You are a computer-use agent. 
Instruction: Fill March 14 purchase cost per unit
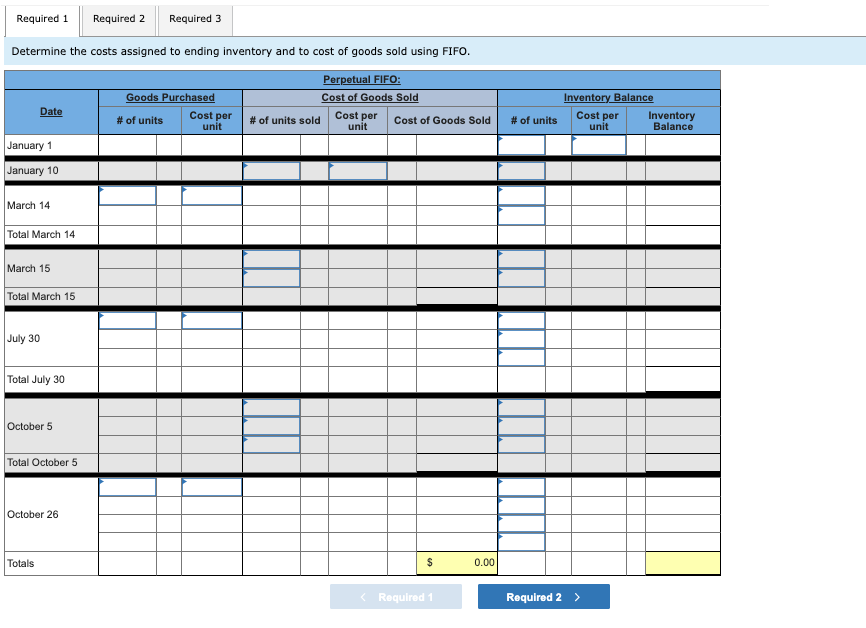pyautogui.click(x=212, y=195)
